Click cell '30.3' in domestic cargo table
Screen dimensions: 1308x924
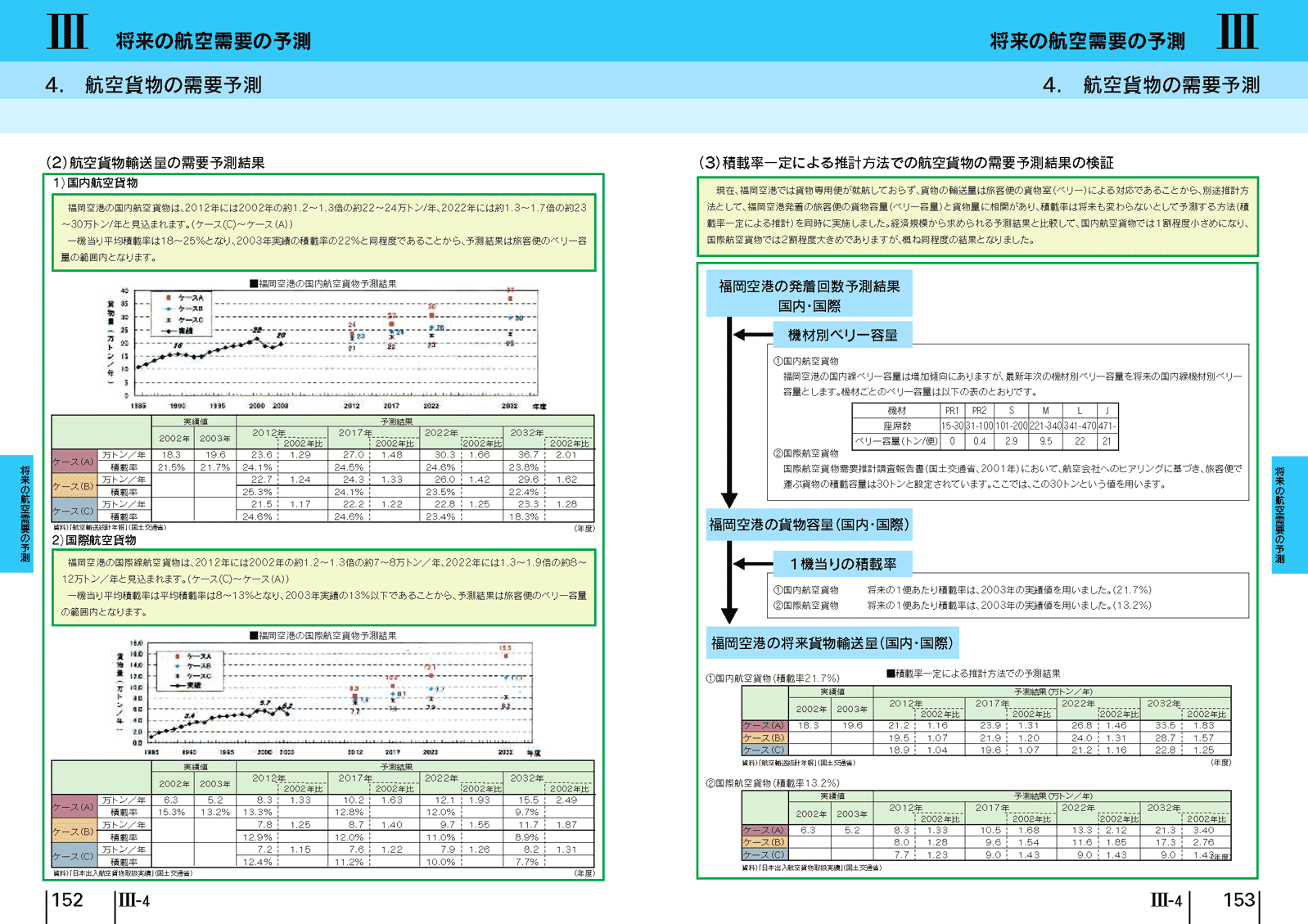pyautogui.click(x=444, y=455)
